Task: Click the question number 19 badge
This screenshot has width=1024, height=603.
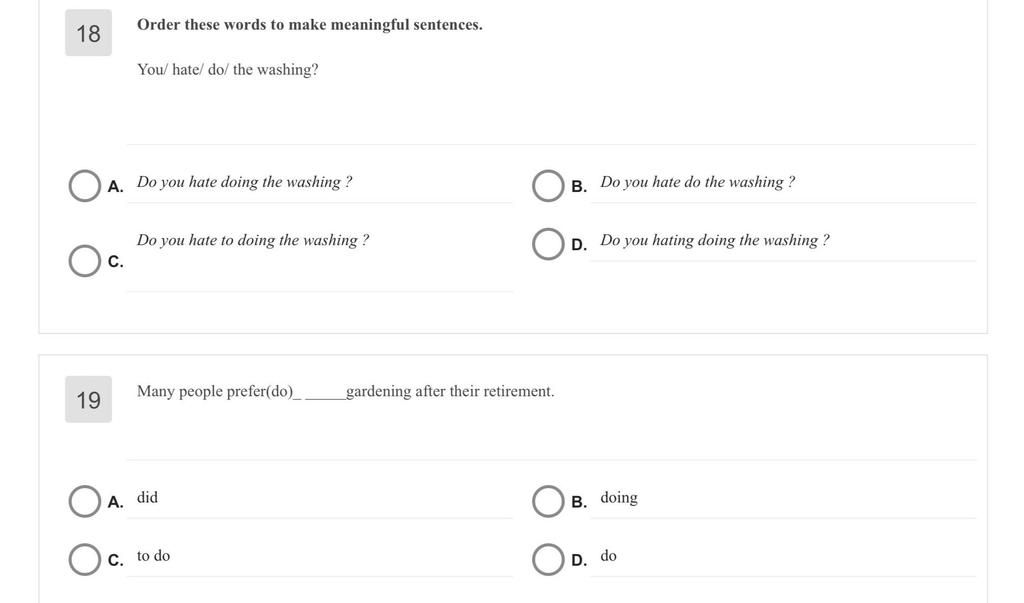Action: (x=88, y=399)
